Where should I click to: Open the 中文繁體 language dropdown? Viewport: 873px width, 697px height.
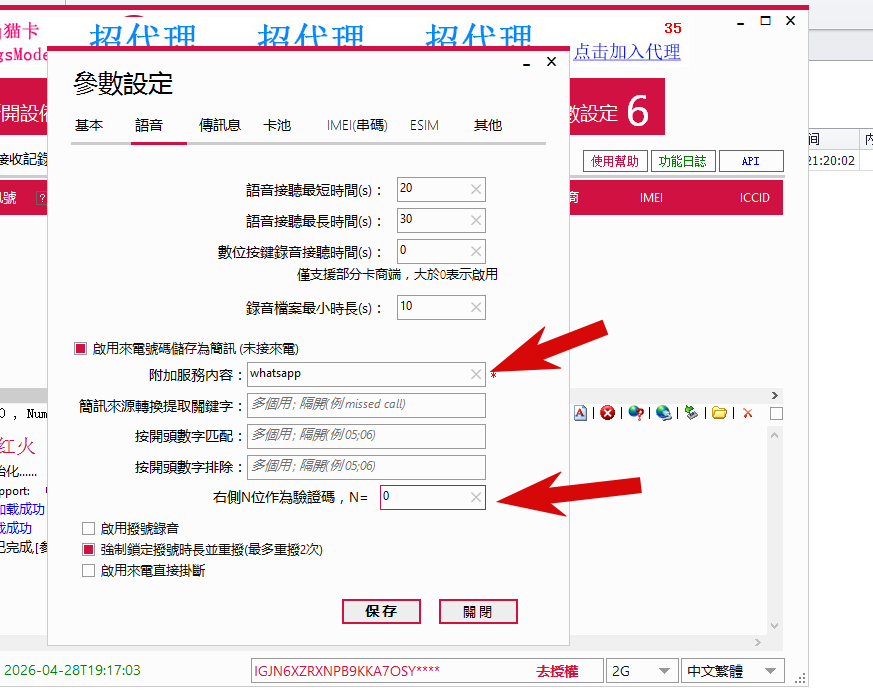[732, 671]
